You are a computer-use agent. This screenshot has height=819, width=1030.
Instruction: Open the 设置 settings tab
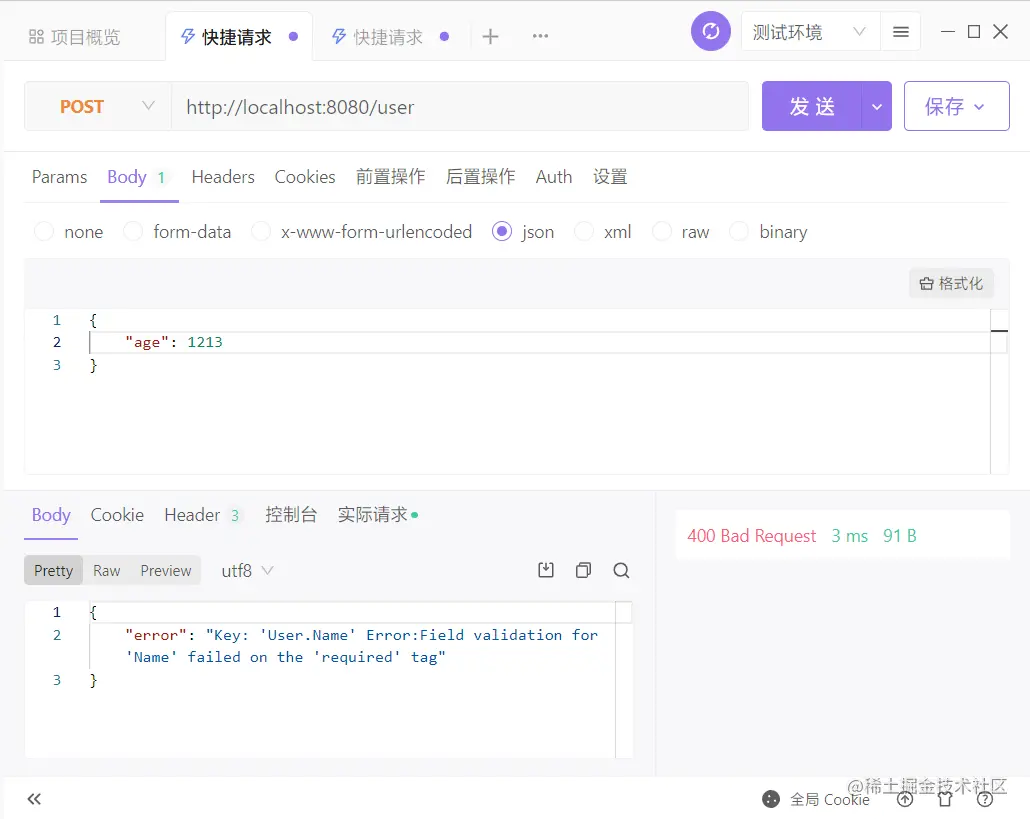tap(610, 177)
